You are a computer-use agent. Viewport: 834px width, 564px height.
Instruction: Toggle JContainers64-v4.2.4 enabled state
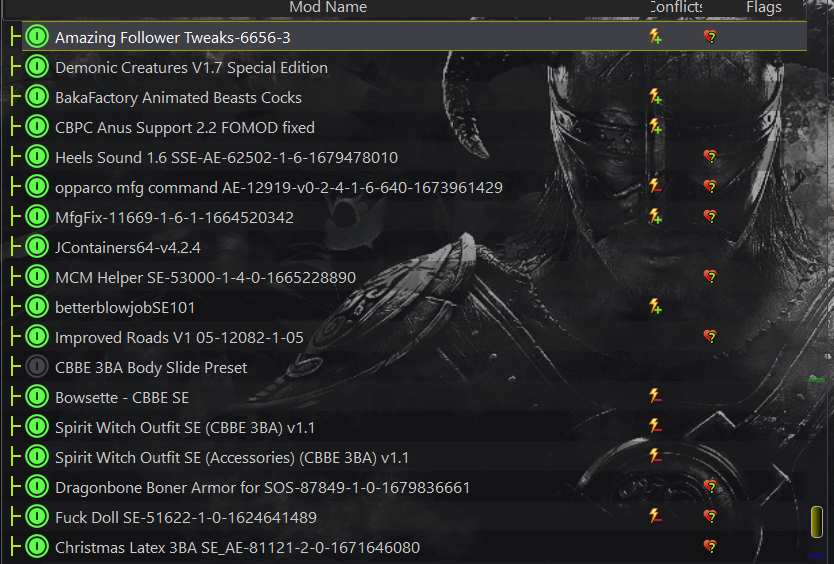(37, 247)
